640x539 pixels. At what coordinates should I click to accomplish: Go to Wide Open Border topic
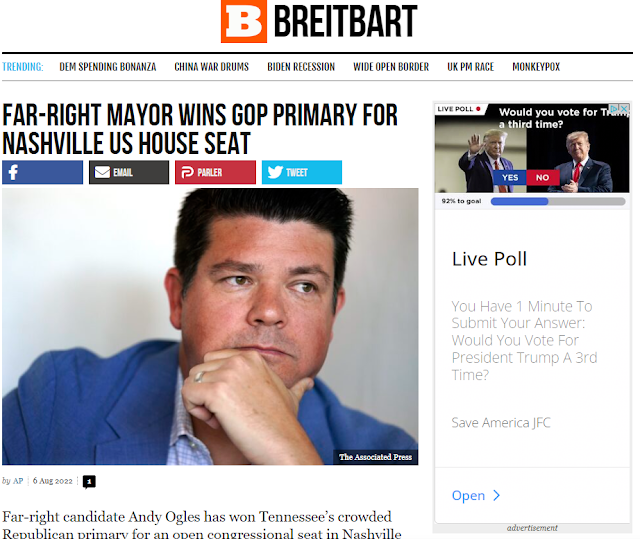click(391, 67)
